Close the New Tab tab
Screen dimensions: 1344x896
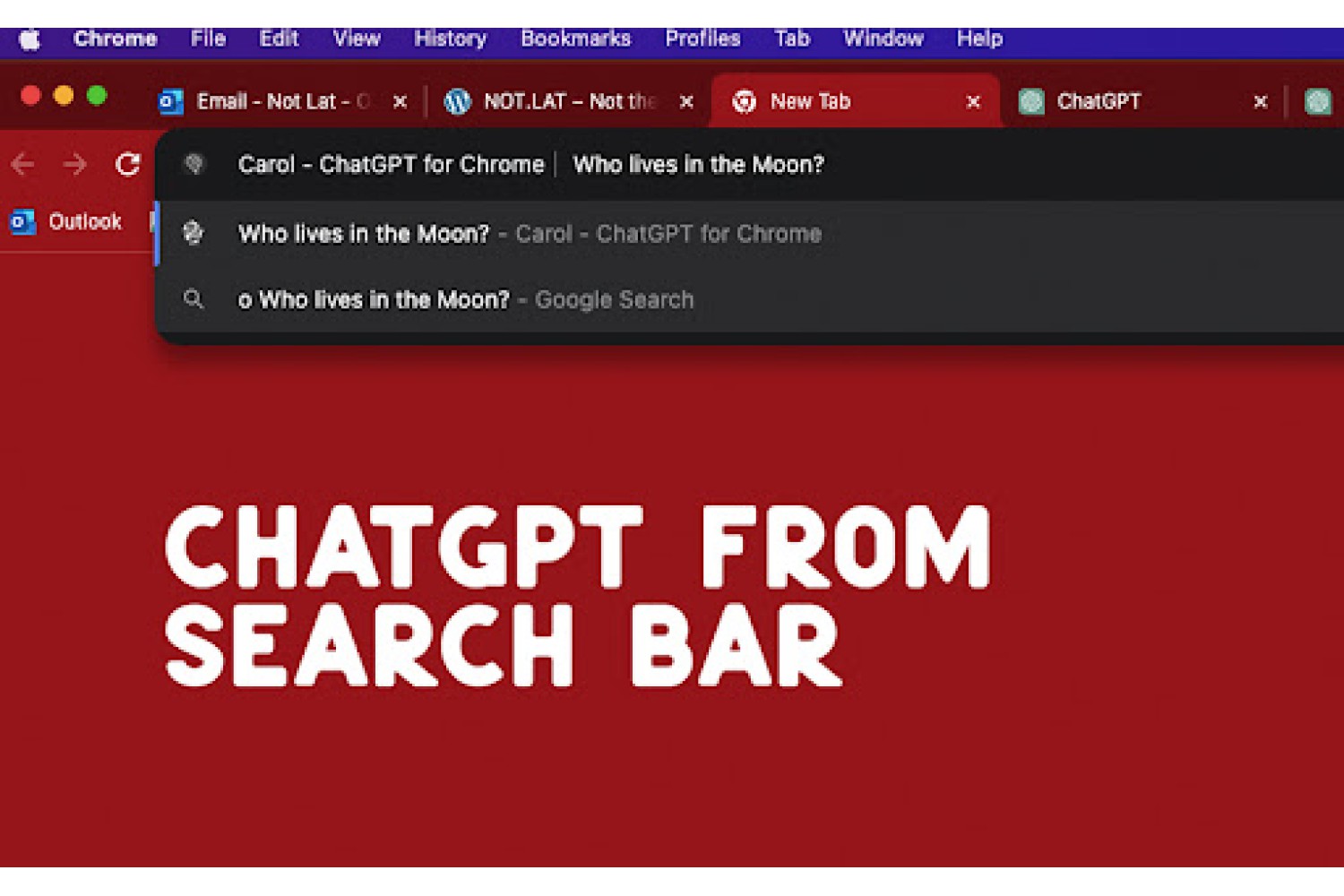coord(973,102)
